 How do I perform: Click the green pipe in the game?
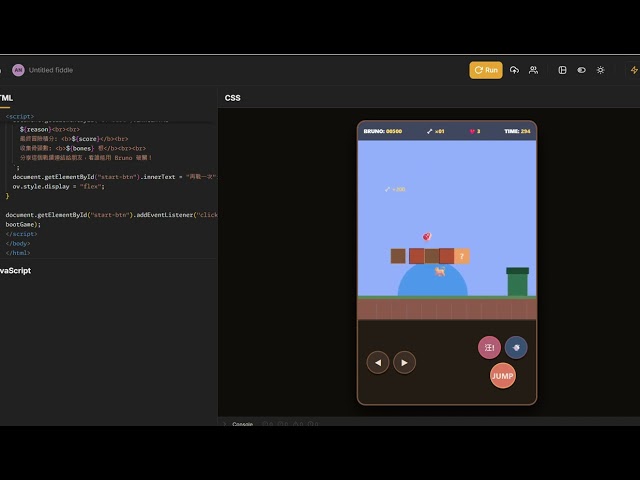(518, 282)
